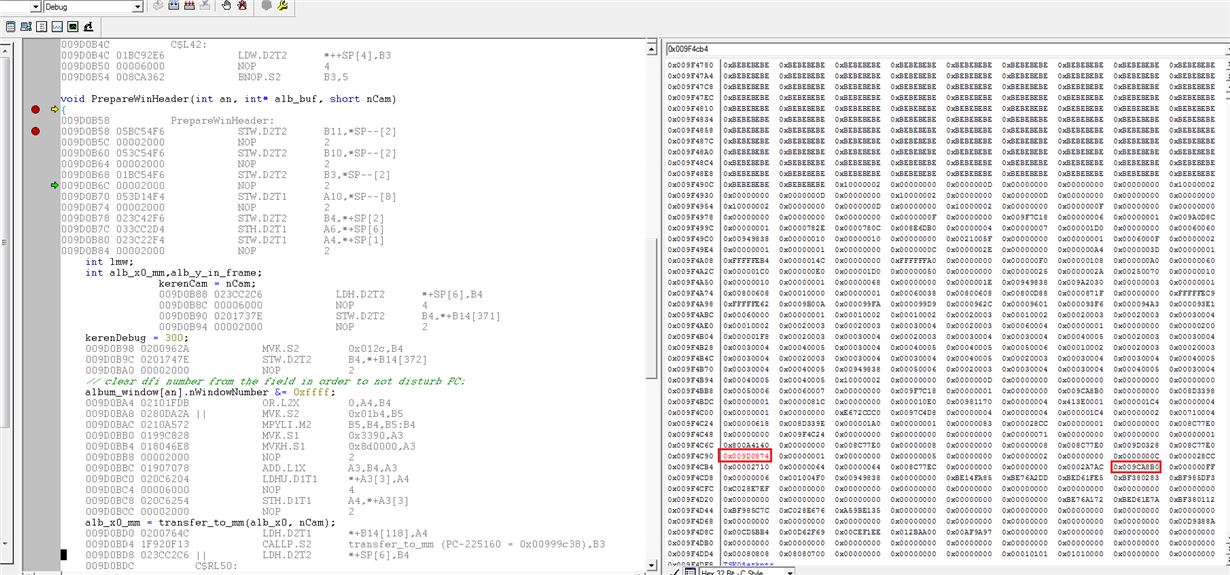The image size is (1230, 575).
Task: Open the Debug configuration dropdown
Action: pyautogui.click(x=137, y=7)
